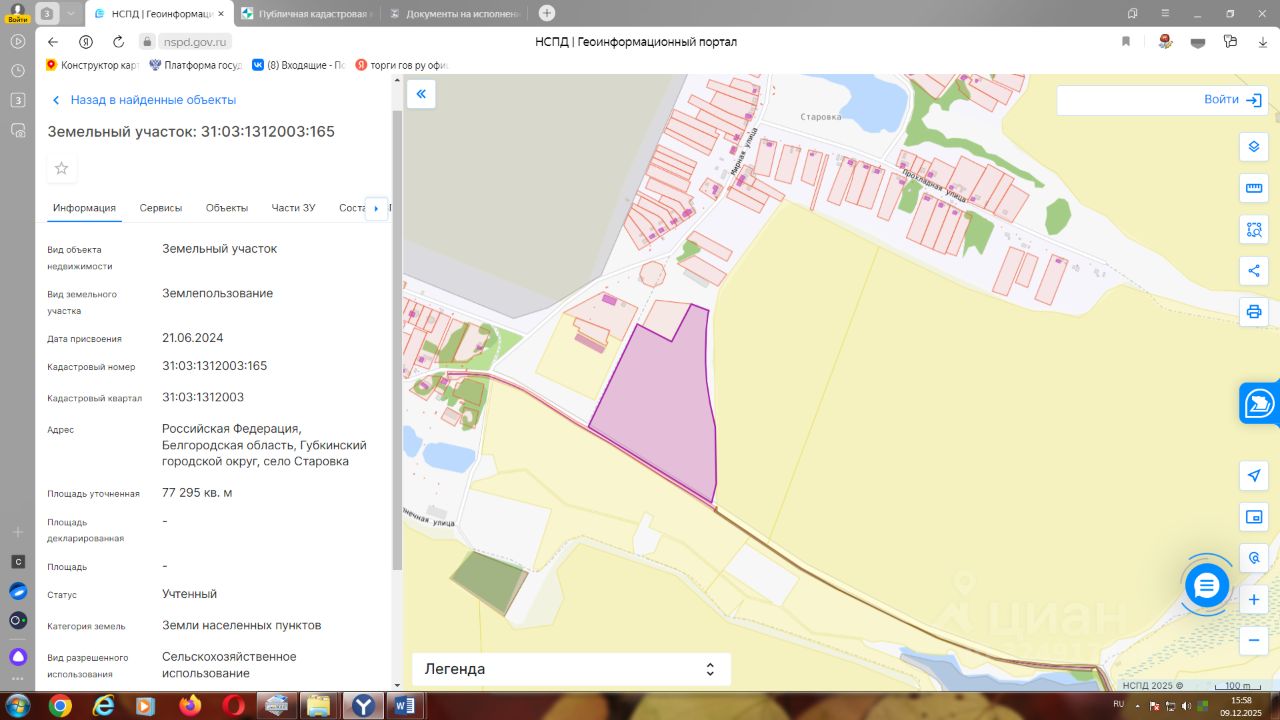The image size is (1280, 720).
Task: Open a new browser tab
Action: (546, 13)
